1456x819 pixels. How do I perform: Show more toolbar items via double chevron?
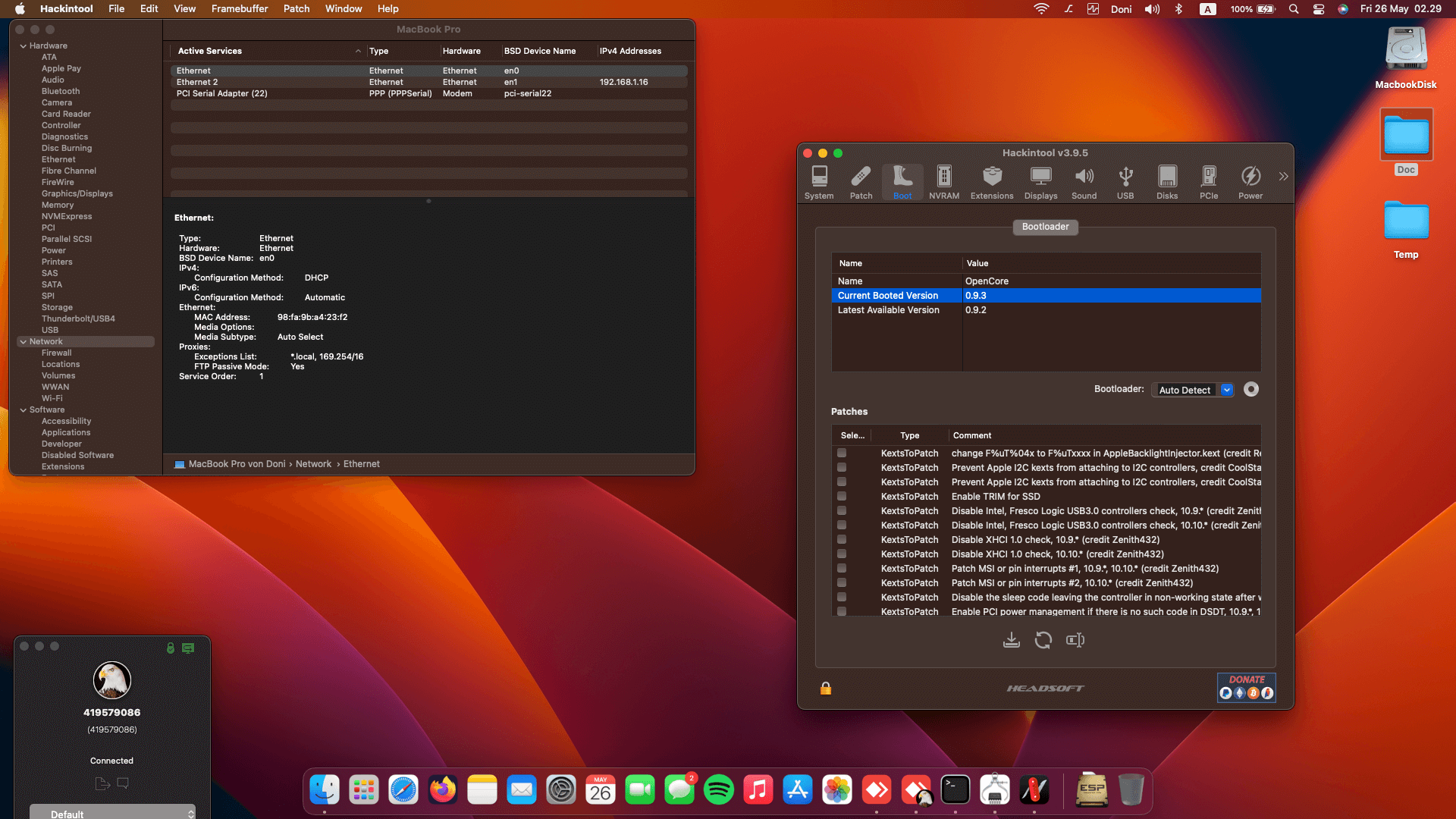point(1283,176)
